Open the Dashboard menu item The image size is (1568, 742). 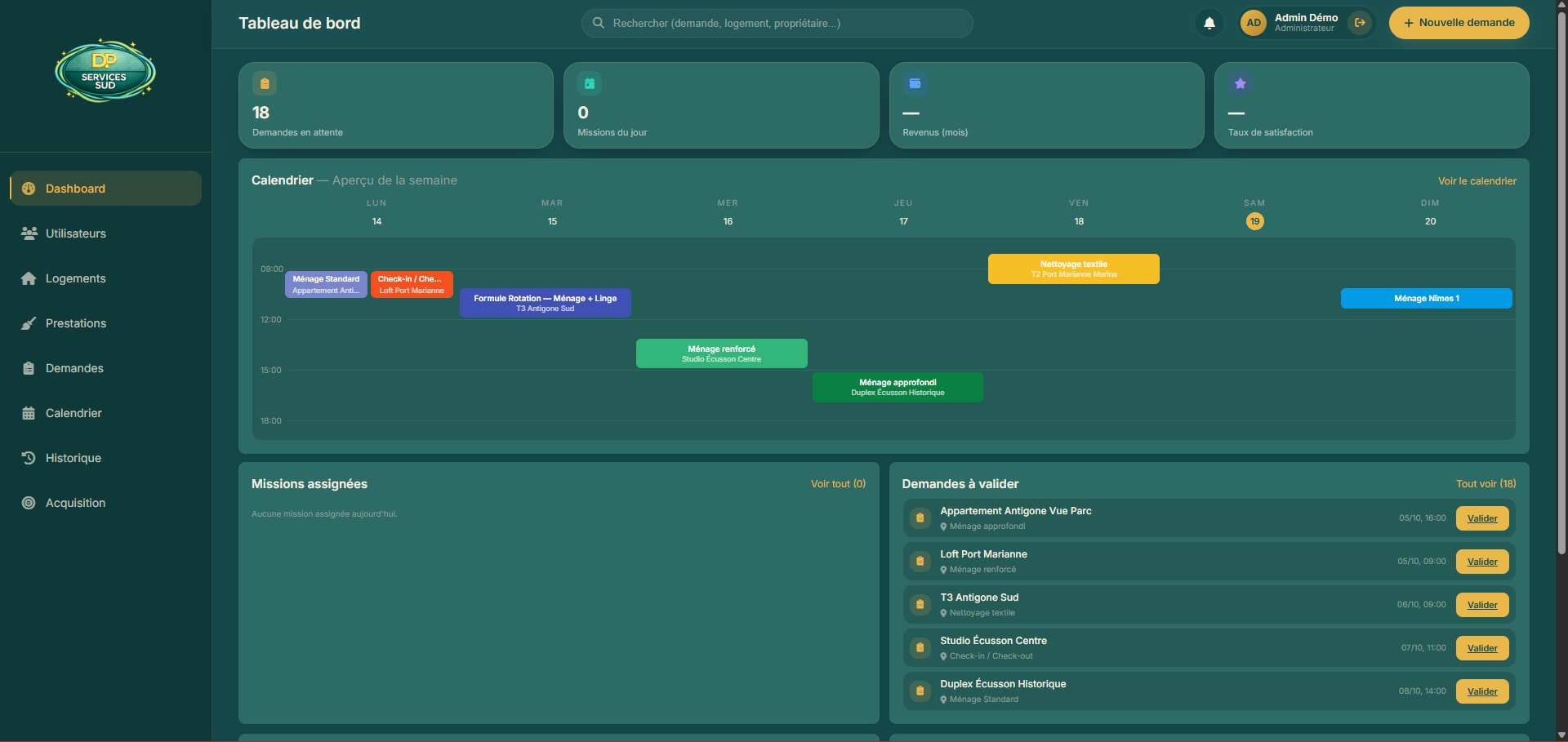[x=105, y=189]
